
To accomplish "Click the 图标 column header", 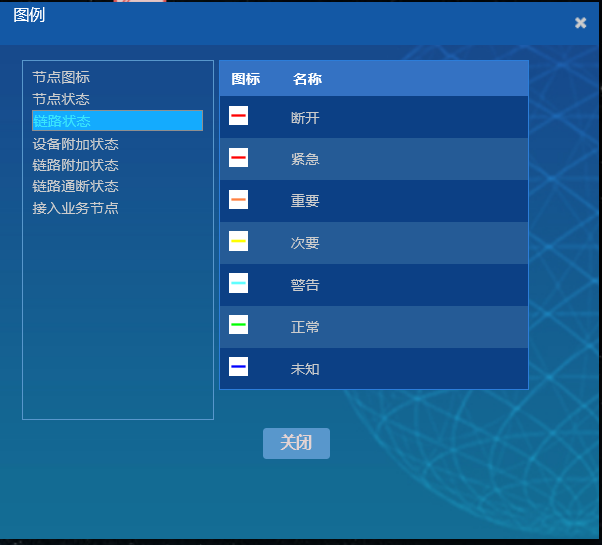I will point(246,79).
